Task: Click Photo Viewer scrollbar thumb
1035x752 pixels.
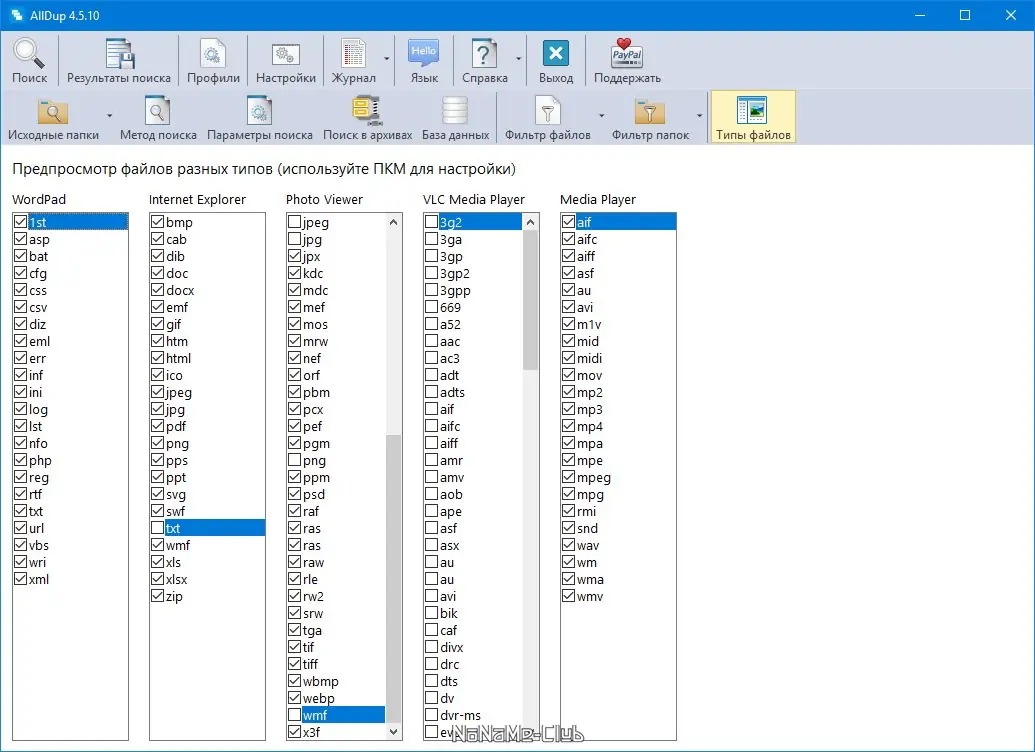Action: (x=393, y=578)
